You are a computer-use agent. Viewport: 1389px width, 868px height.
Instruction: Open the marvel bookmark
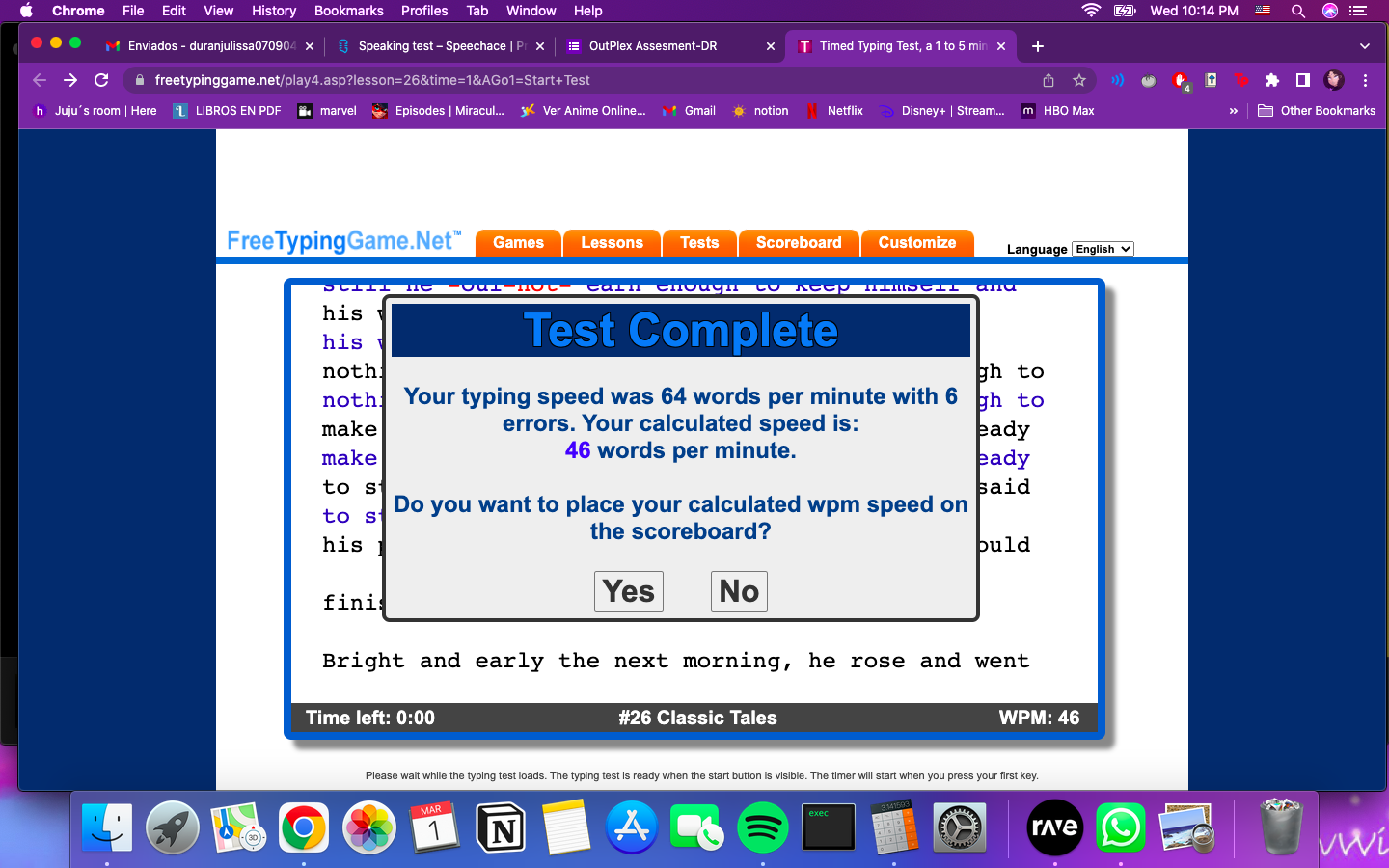tap(327, 111)
